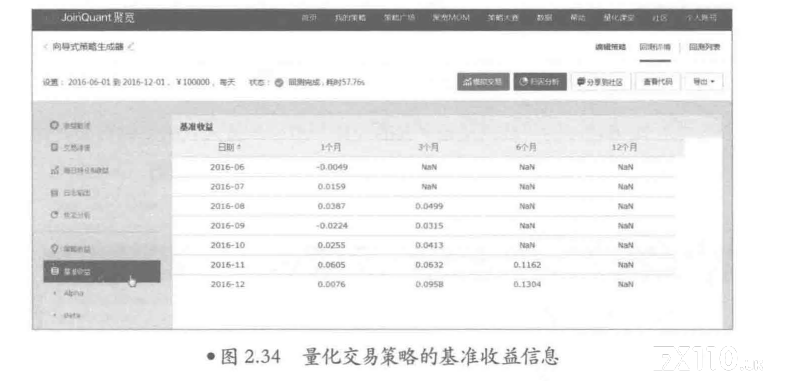
Task: Switch to the 回测列表 tab
Action: click(704, 47)
